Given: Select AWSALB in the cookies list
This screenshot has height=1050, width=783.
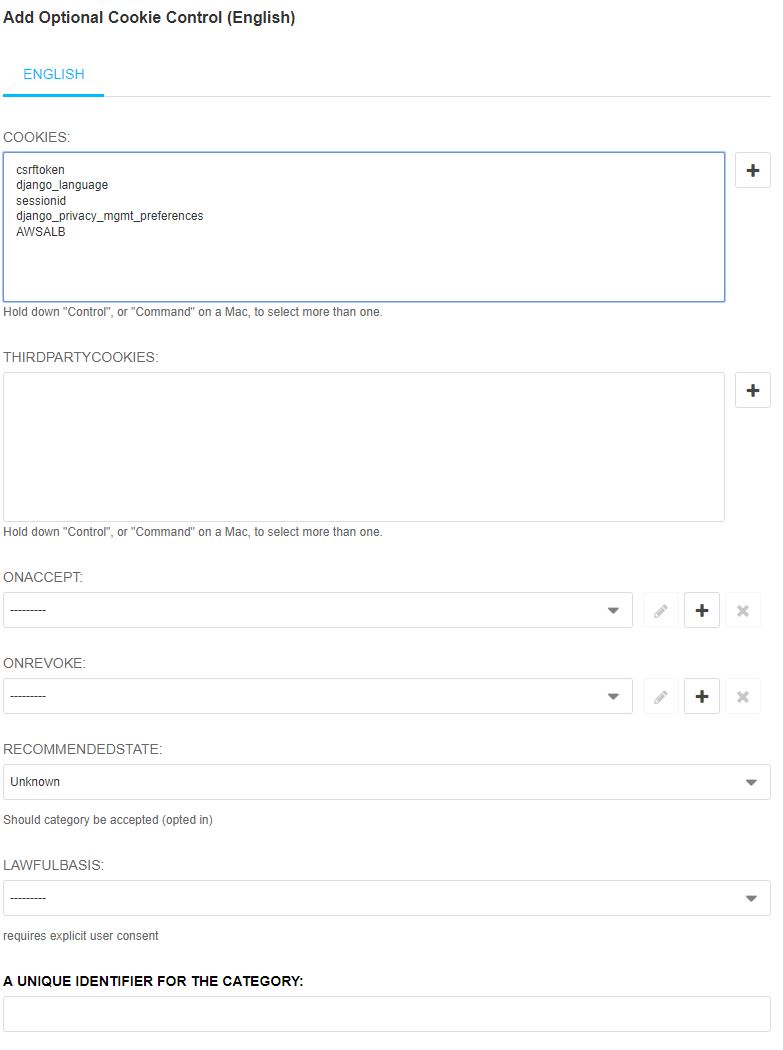Looking at the screenshot, I should tap(40, 232).
